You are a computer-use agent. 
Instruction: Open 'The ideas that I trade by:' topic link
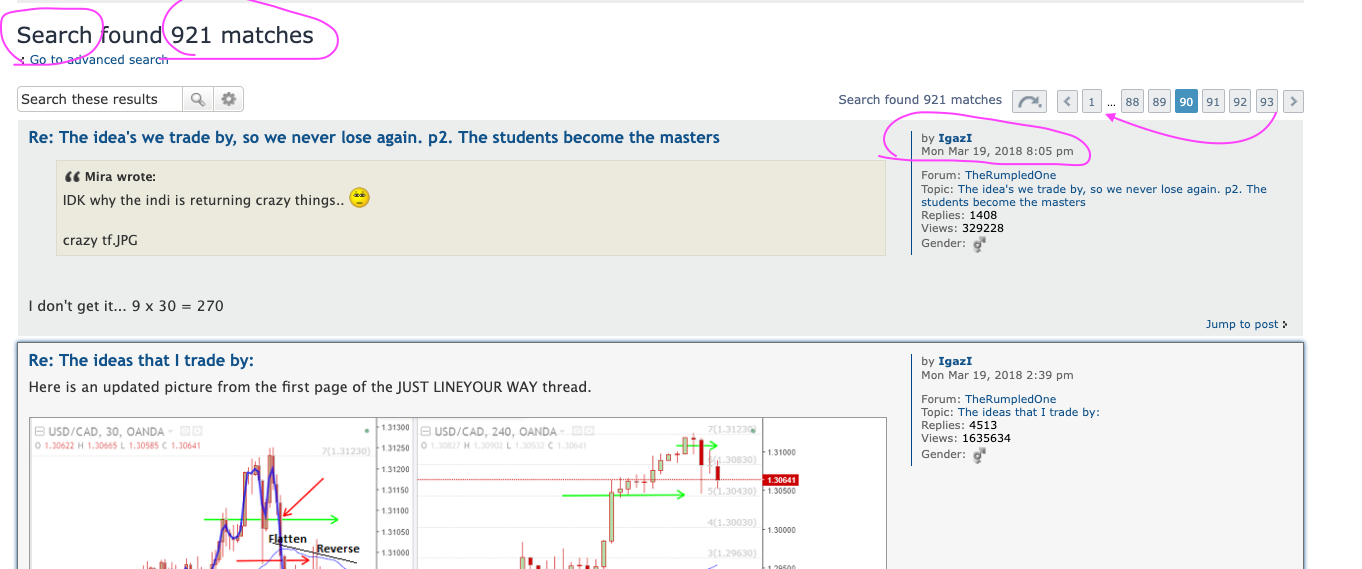(x=1028, y=412)
